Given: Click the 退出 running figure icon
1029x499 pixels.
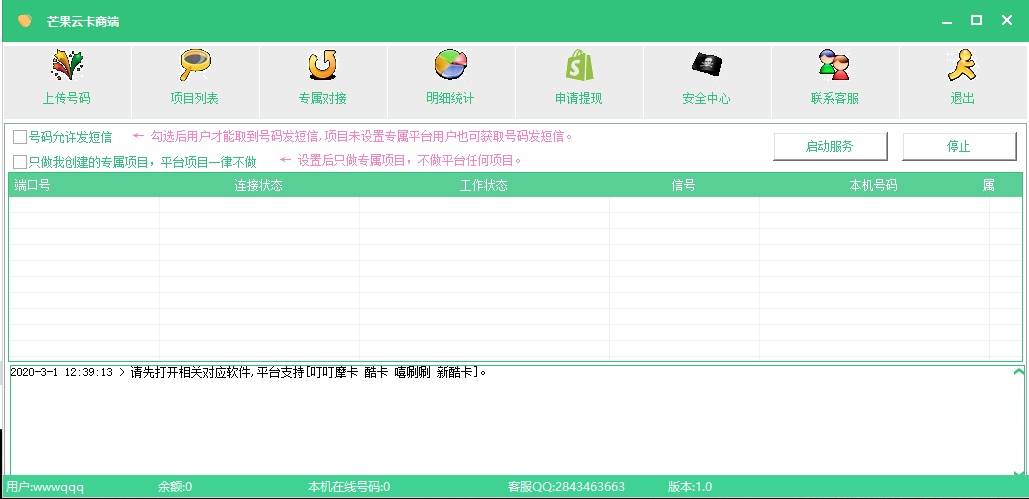Looking at the screenshot, I should (962, 66).
